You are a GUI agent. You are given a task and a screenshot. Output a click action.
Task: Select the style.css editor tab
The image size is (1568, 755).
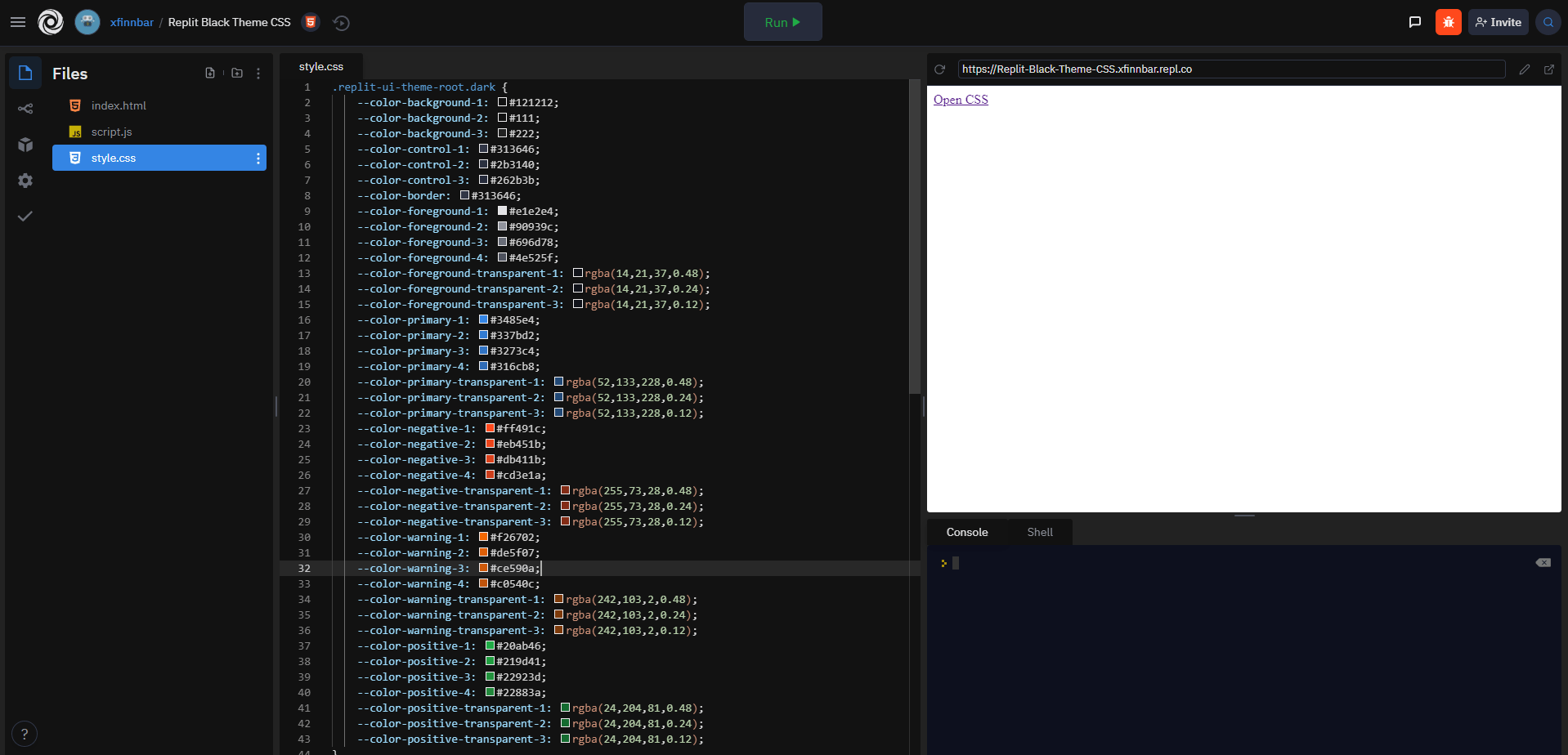tap(321, 66)
